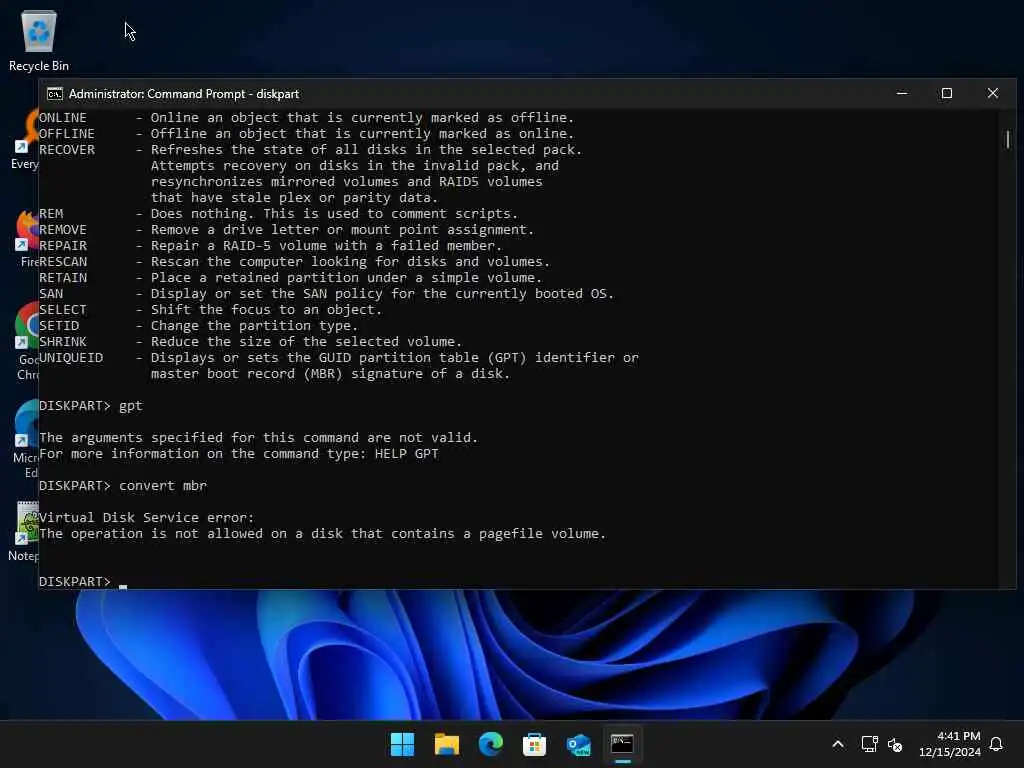Click the Command Prompt vertical scrollbar thumb
1024x768 pixels.
pyautogui.click(x=1008, y=139)
